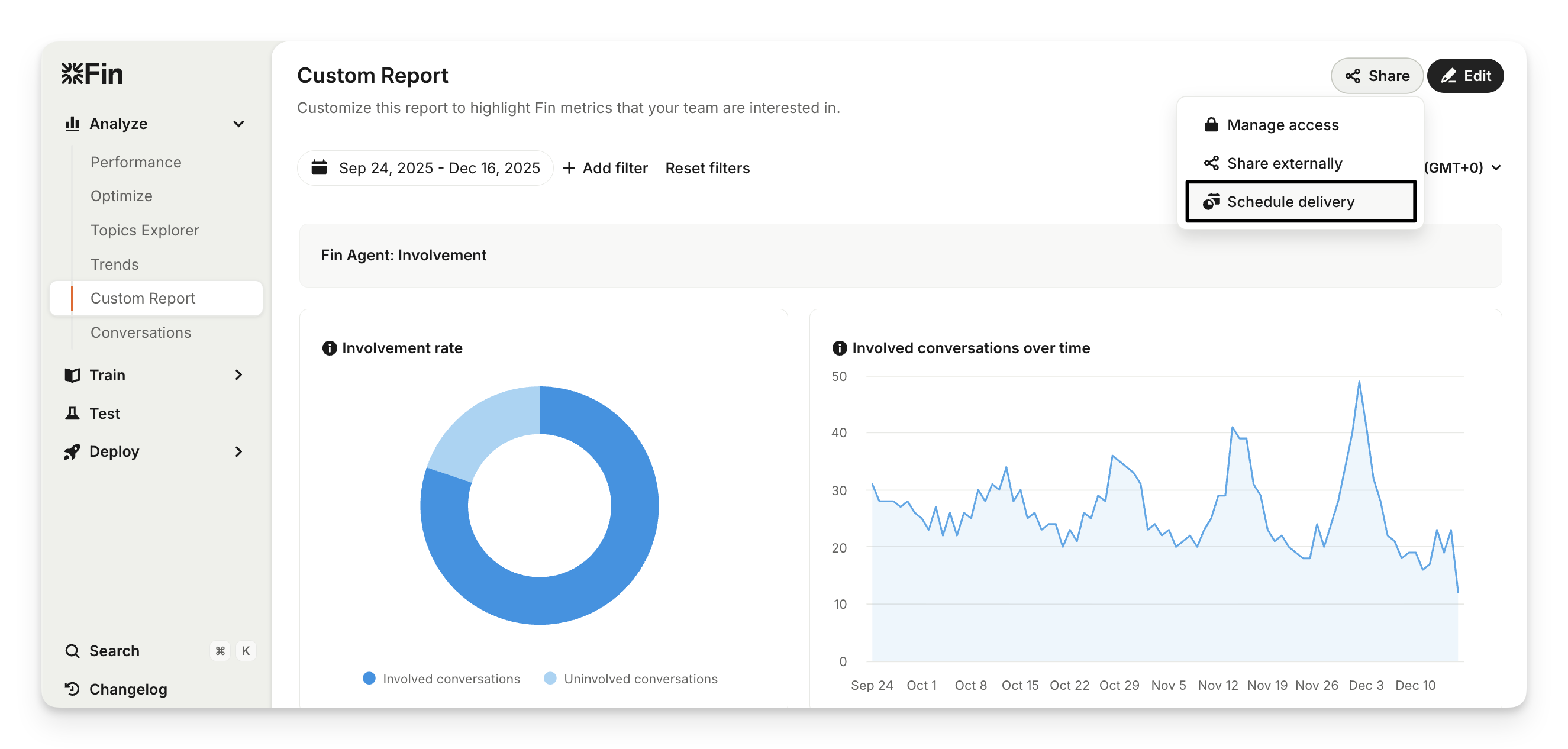Click the Search magnifier icon
Image resolution: width=1568 pixels, height=749 pixels.
pos(72,651)
